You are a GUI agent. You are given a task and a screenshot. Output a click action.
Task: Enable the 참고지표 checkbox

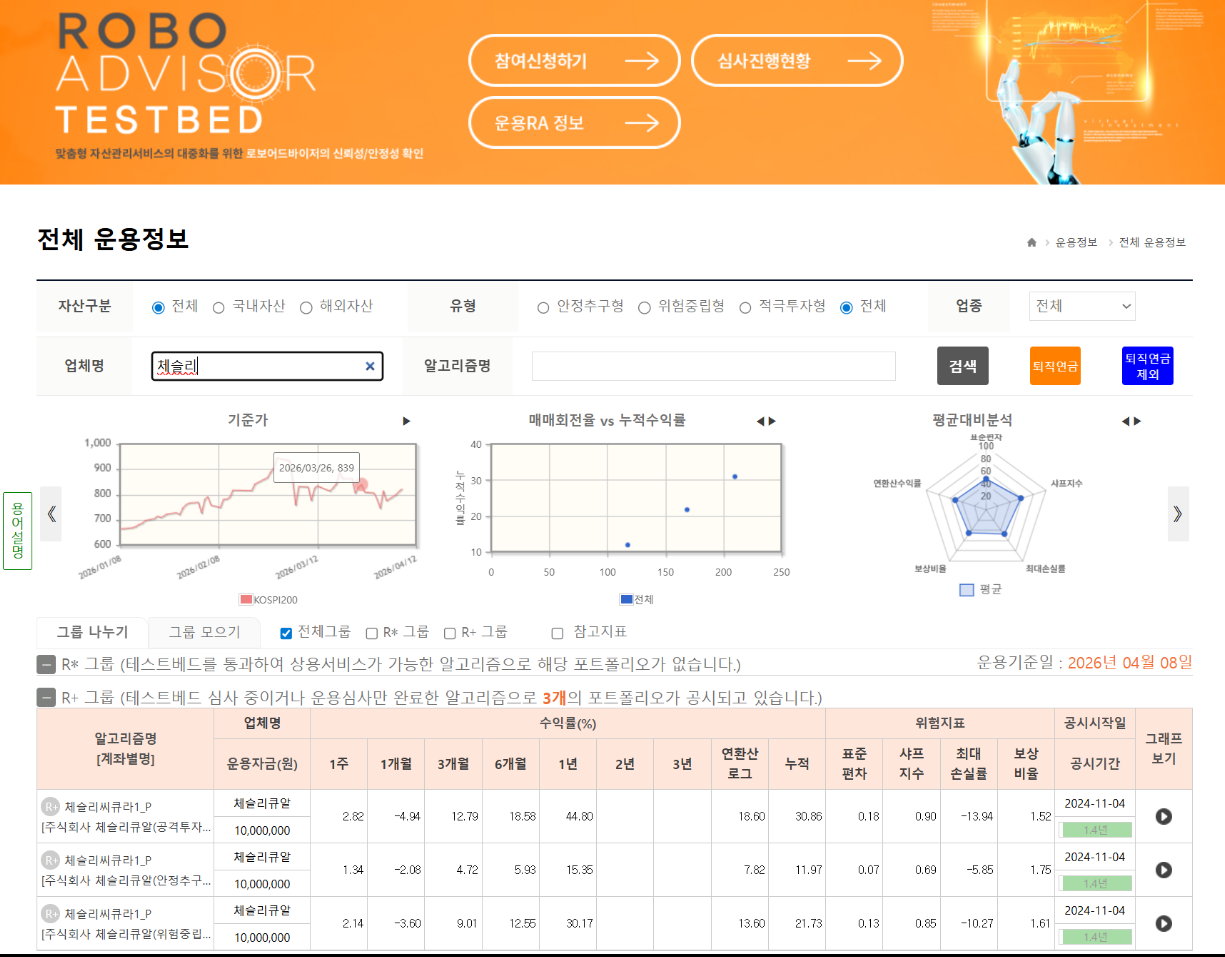click(x=558, y=633)
